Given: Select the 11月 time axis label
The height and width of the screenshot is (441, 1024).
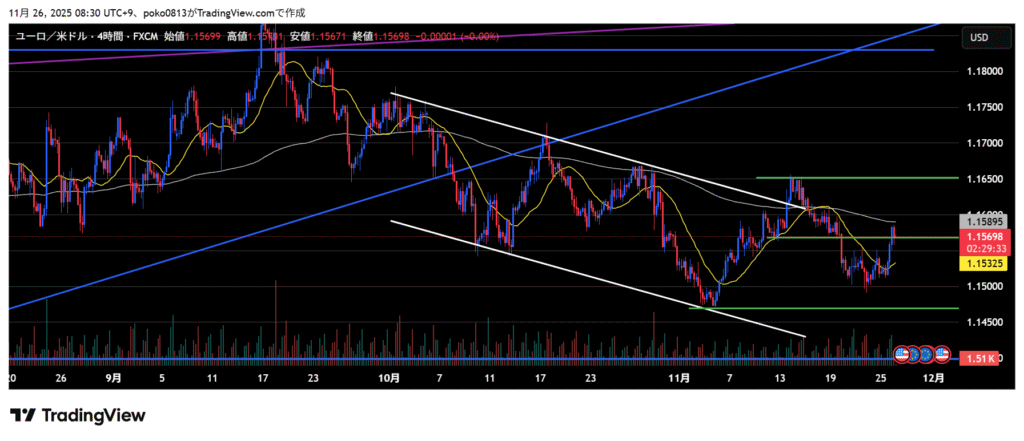Looking at the screenshot, I should click(x=679, y=380).
